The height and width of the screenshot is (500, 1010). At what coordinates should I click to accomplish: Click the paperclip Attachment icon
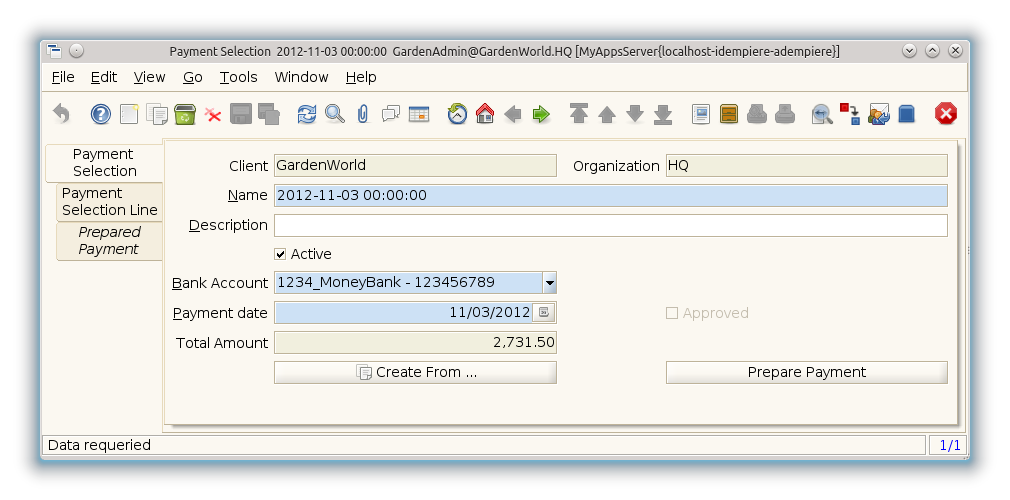click(362, 114)
